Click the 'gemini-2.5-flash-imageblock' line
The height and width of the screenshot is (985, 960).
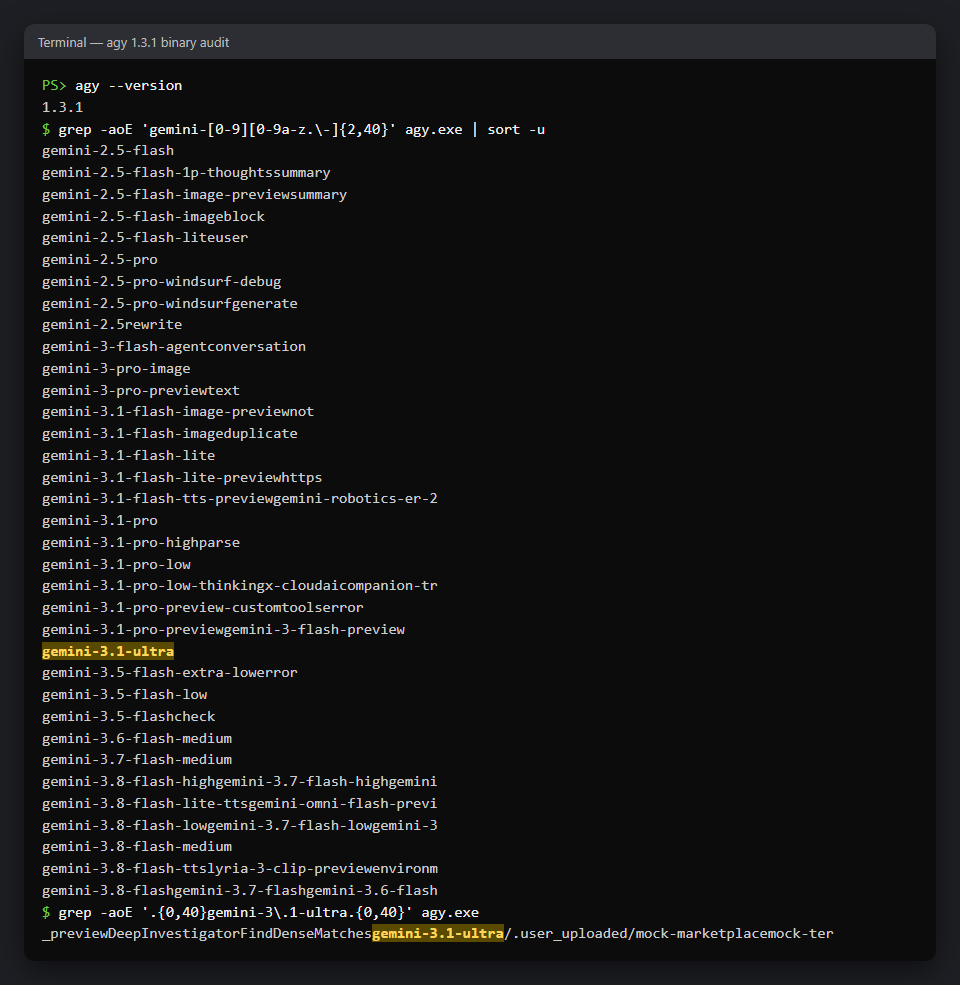click(153, 216)
